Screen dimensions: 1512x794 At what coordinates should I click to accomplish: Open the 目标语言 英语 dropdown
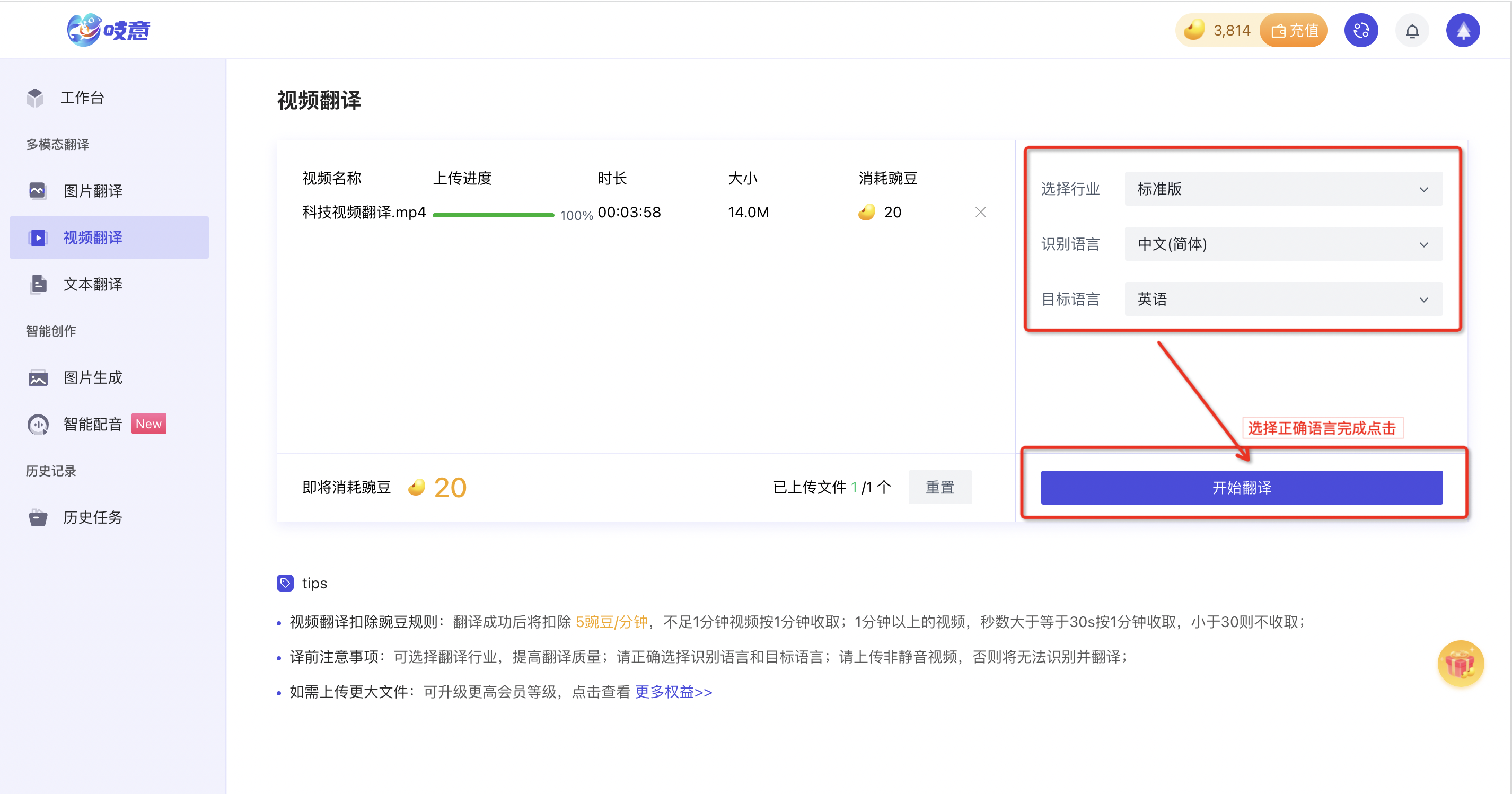coord(1283,299)
